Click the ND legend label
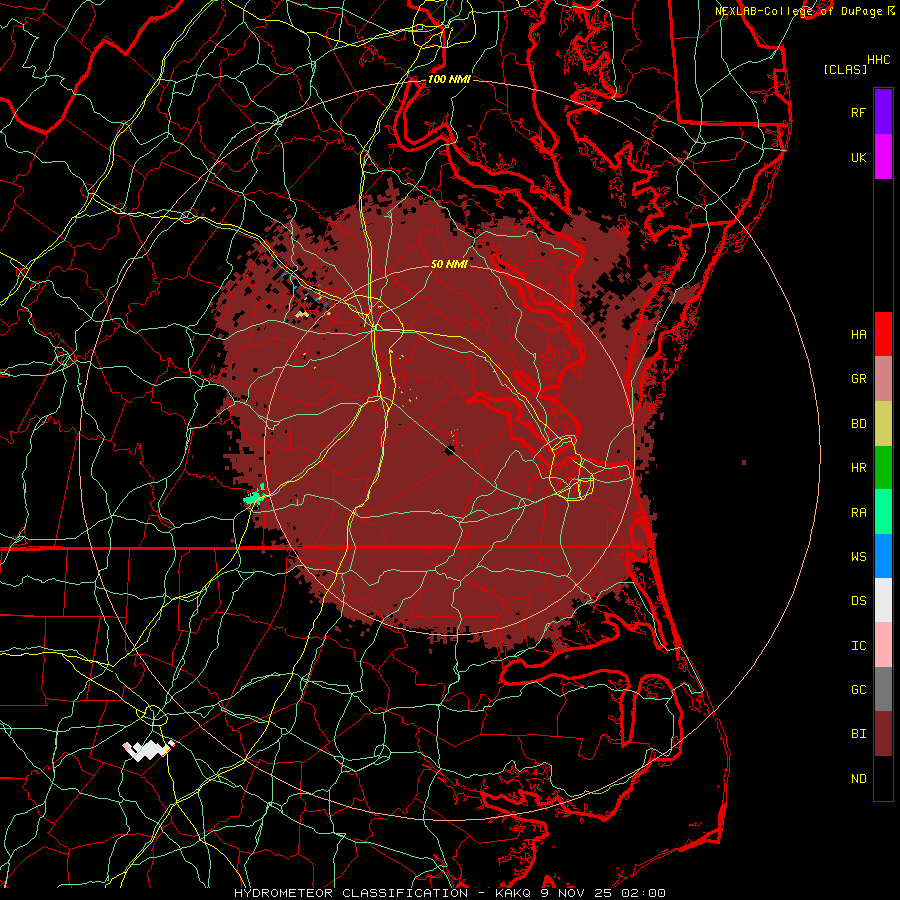900x900 pixels. pos(858,779)
